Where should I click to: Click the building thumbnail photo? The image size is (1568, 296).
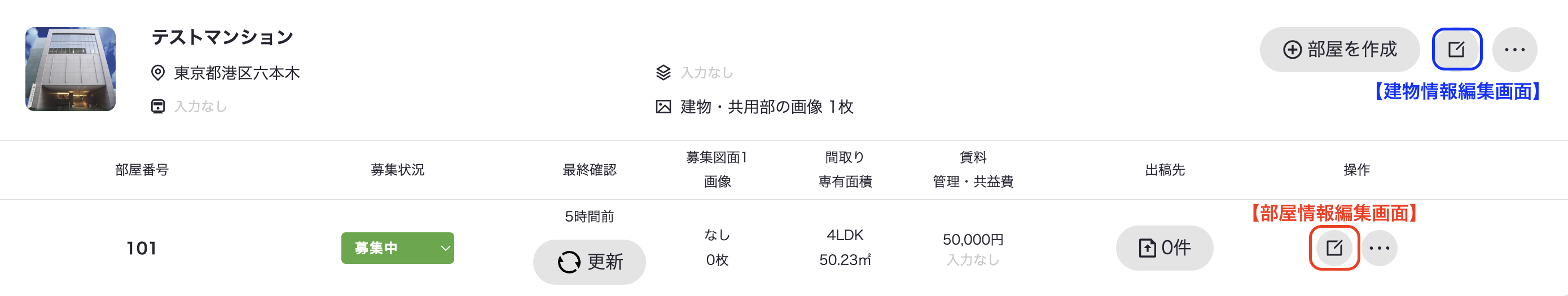click(71, 69)
